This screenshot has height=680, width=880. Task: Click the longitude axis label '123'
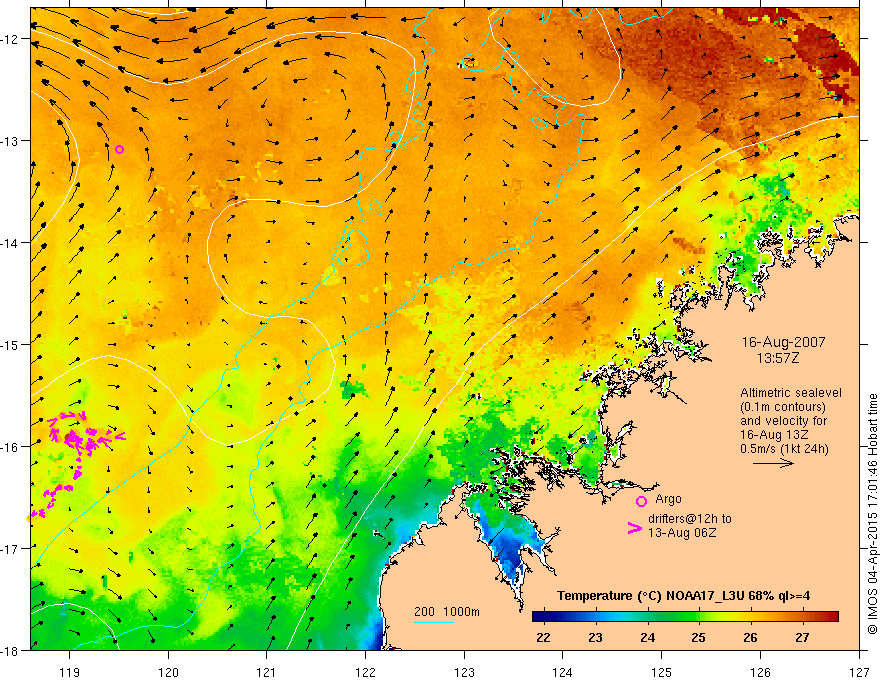click(x=464, y=672)
